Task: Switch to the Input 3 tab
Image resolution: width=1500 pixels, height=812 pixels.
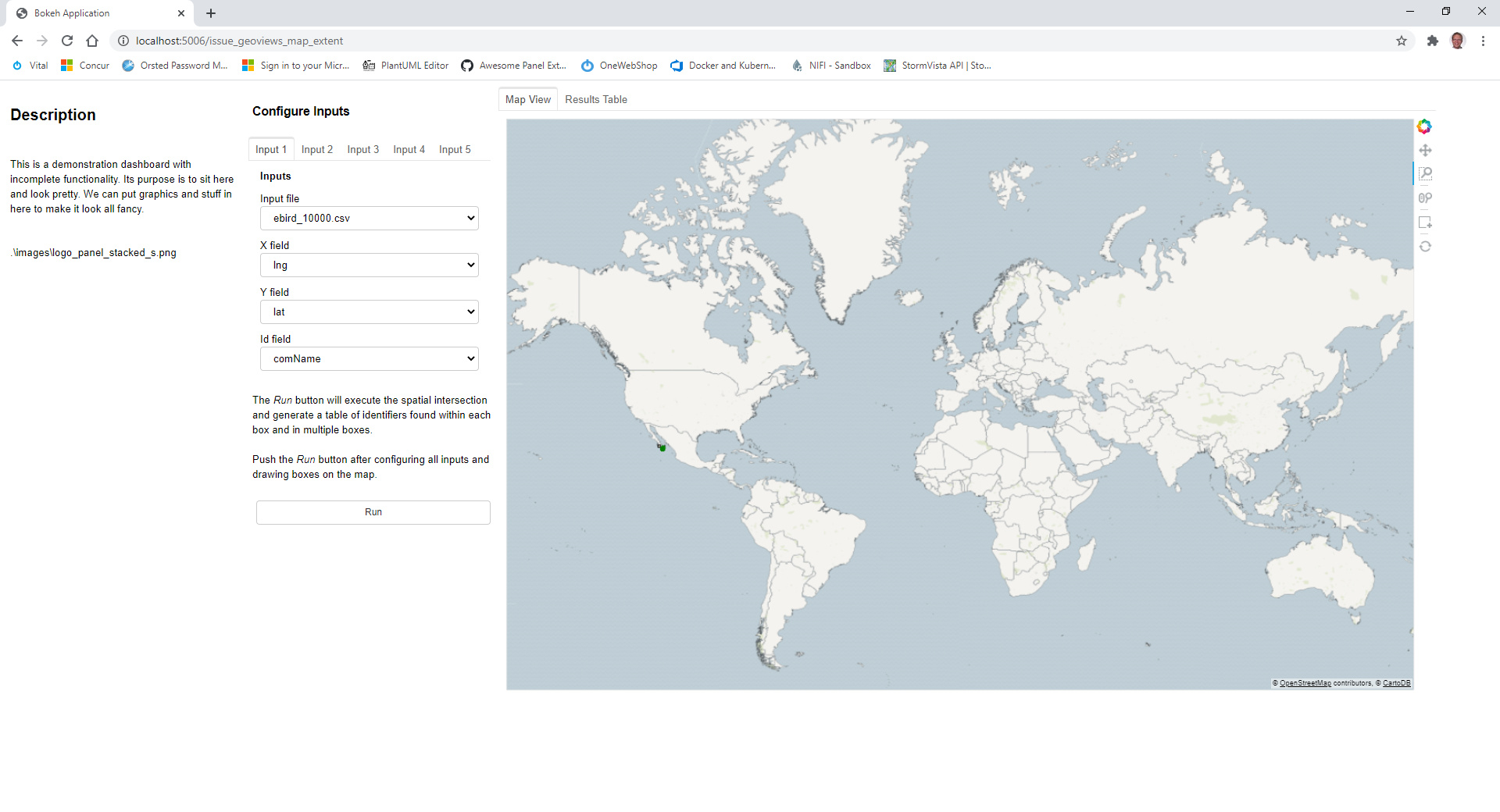Action: 363,149
